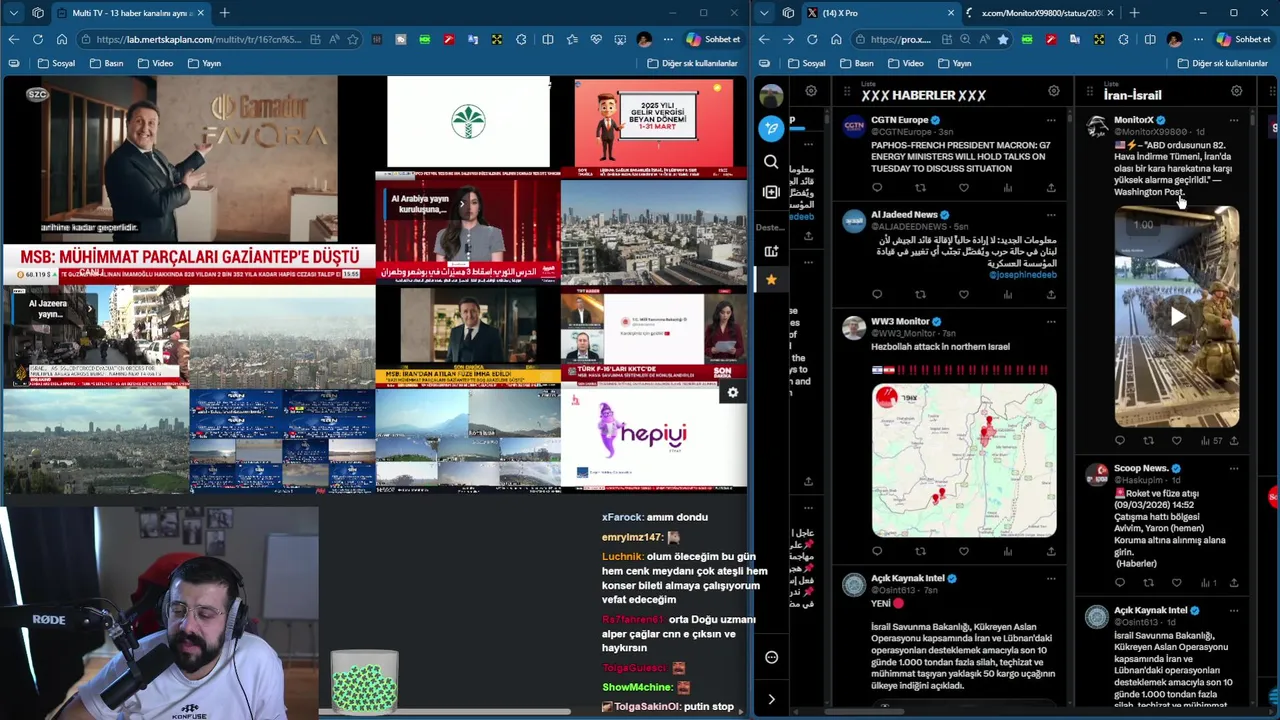Image resolution: width=1280 pixels, height=720 pixels.
Task: View analytics of Al Jadeed News post
Action: 1007,294
